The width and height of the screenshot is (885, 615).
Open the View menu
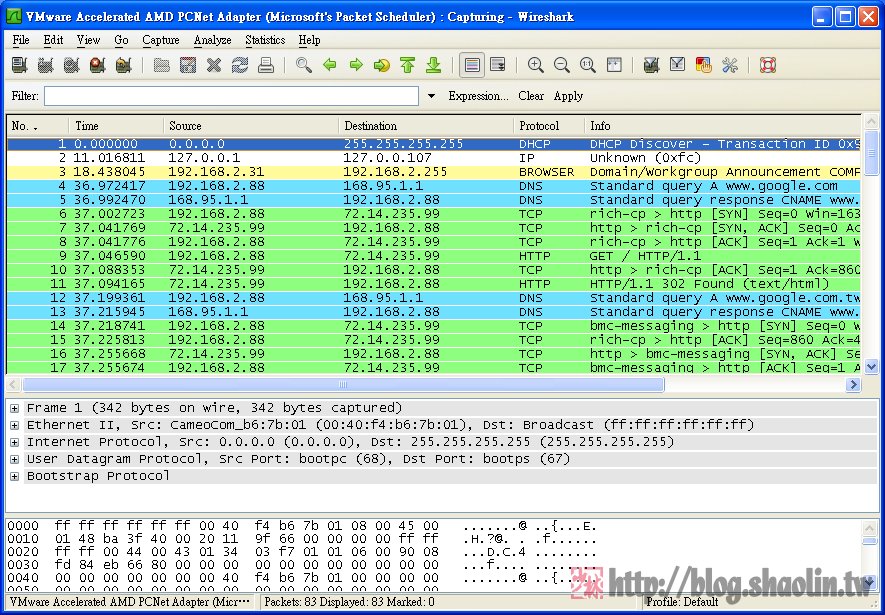coord(88,40)
